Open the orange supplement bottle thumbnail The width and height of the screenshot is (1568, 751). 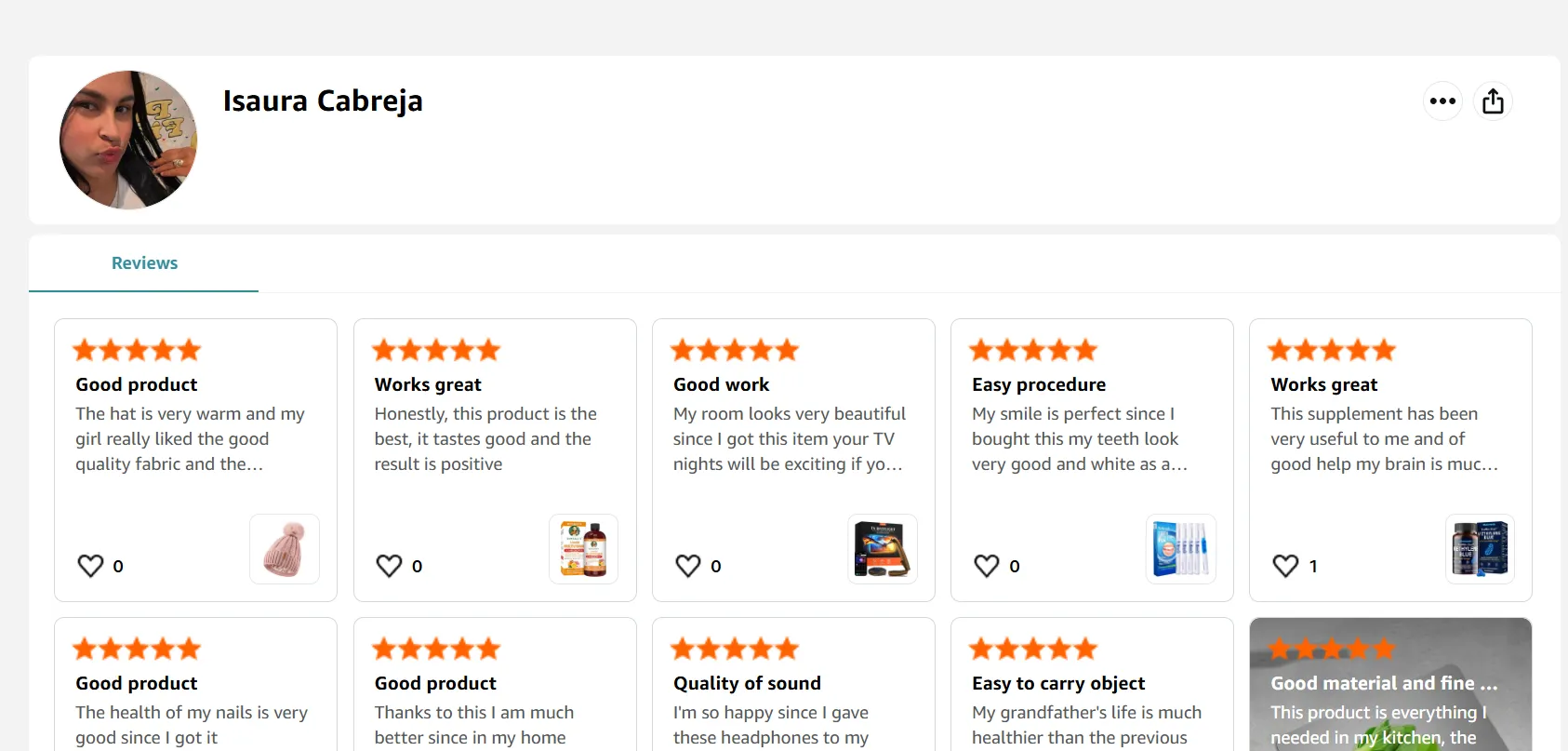[x=583, y=549]
